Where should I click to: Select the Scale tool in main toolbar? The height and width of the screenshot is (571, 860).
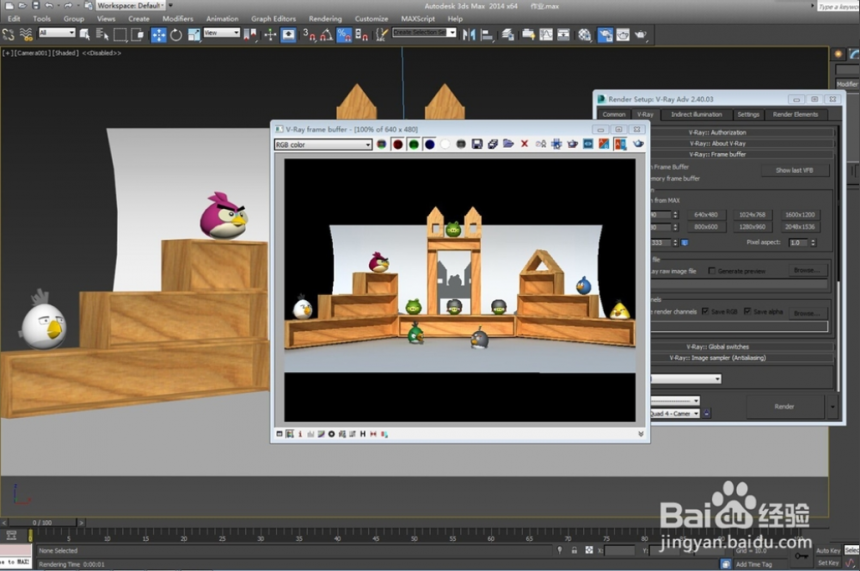pos(194,35)
